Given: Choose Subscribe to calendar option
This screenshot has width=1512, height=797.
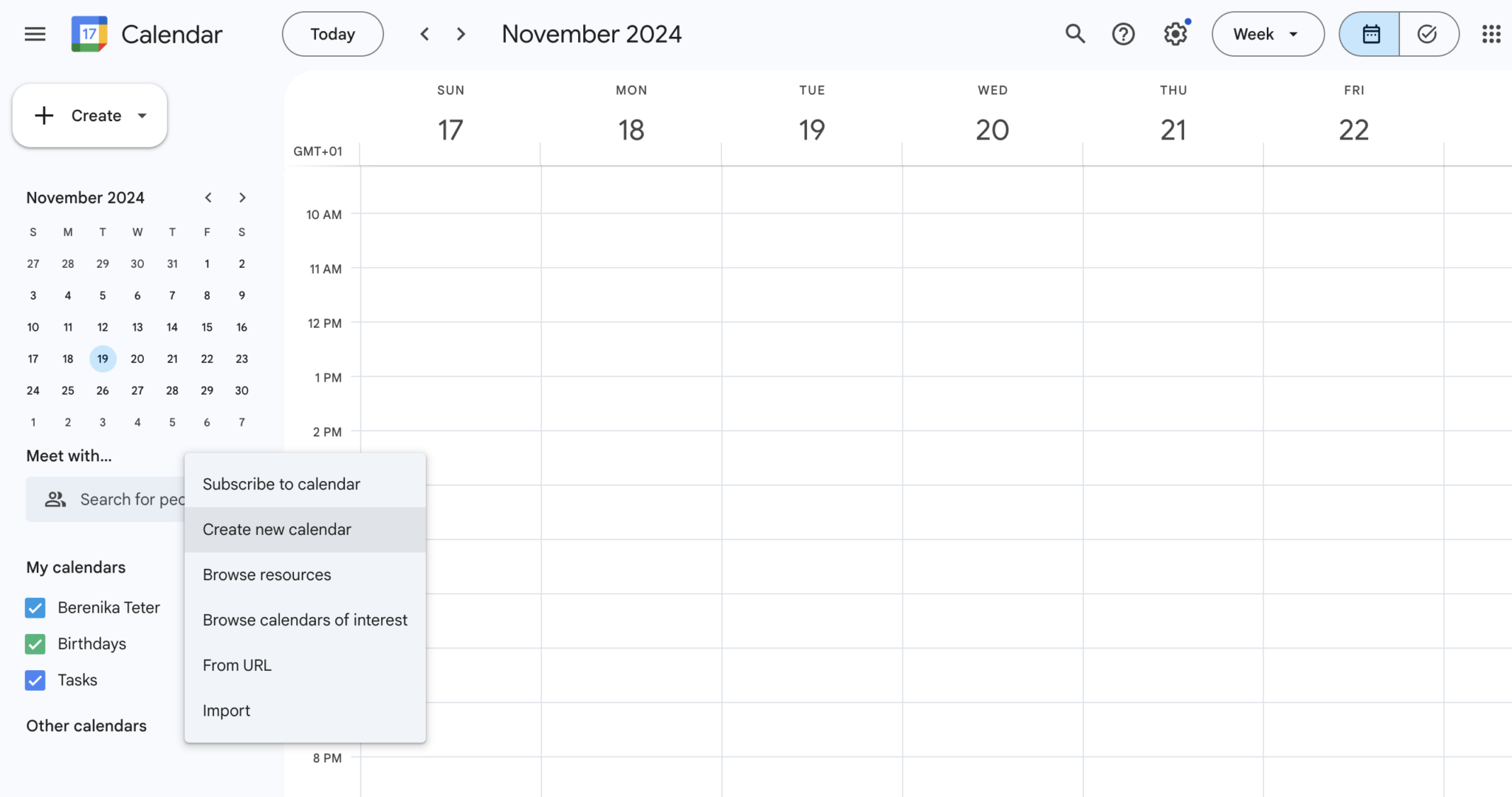Looking at the screenshot, I should [x=281, y=484].
